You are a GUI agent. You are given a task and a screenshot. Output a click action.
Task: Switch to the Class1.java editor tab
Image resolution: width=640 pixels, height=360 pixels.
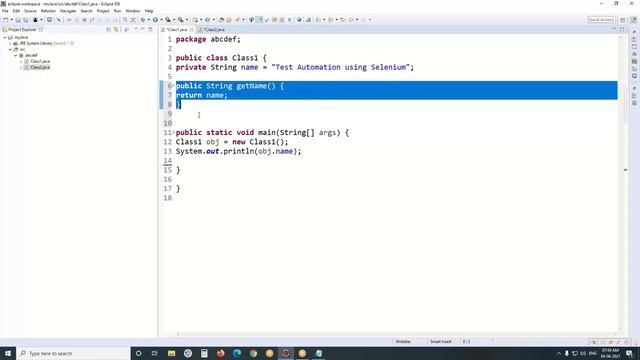(176, 29)
